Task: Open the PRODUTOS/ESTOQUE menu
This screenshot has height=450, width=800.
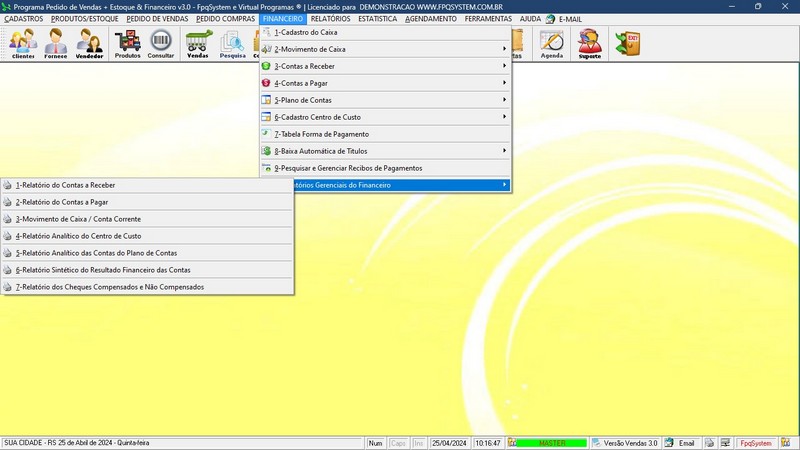Action: click(x=85, y=19)
